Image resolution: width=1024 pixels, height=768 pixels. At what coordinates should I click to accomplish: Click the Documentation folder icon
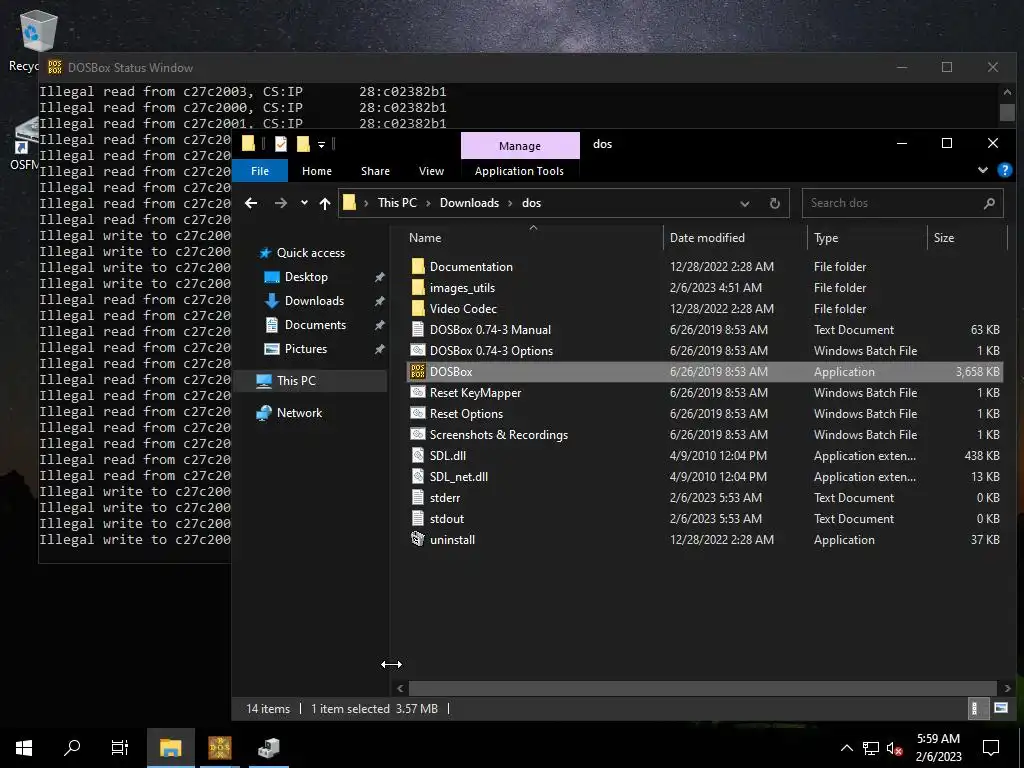[418, 266]
